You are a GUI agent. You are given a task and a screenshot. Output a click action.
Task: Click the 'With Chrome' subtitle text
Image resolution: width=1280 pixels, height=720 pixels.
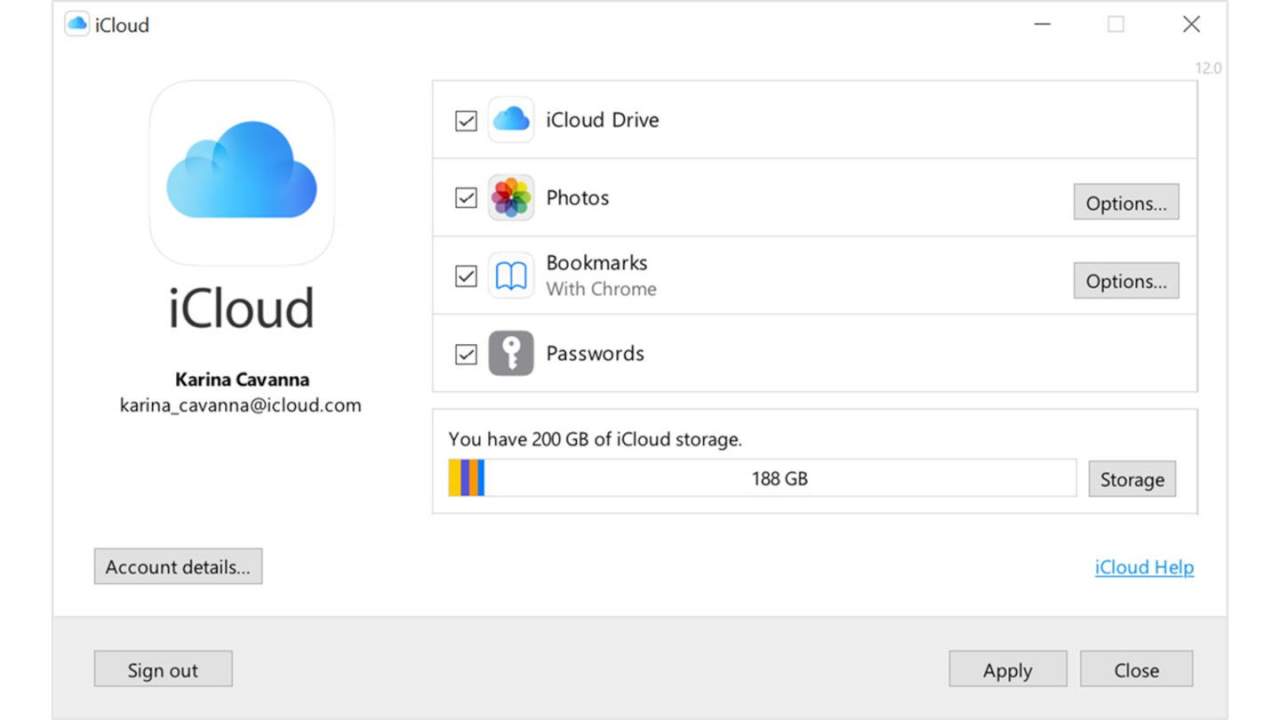601,289
